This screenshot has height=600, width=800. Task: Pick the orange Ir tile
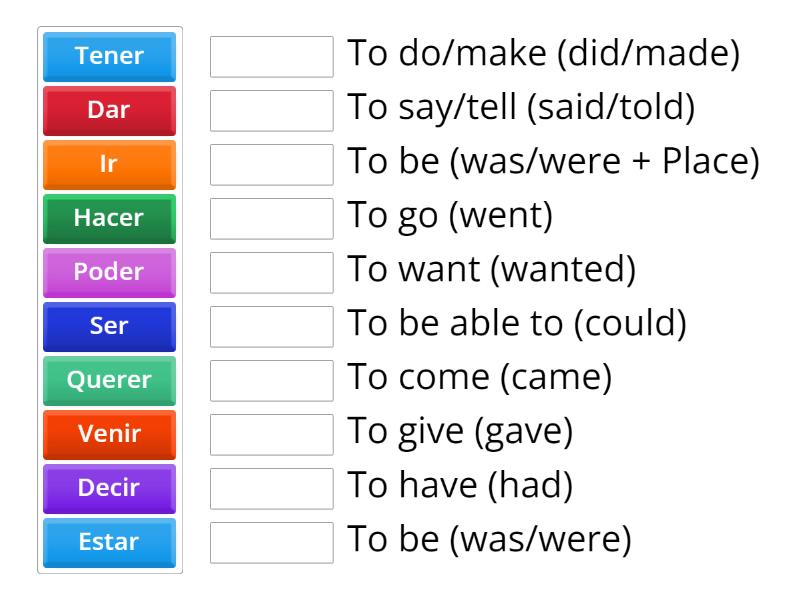[109, 165]
